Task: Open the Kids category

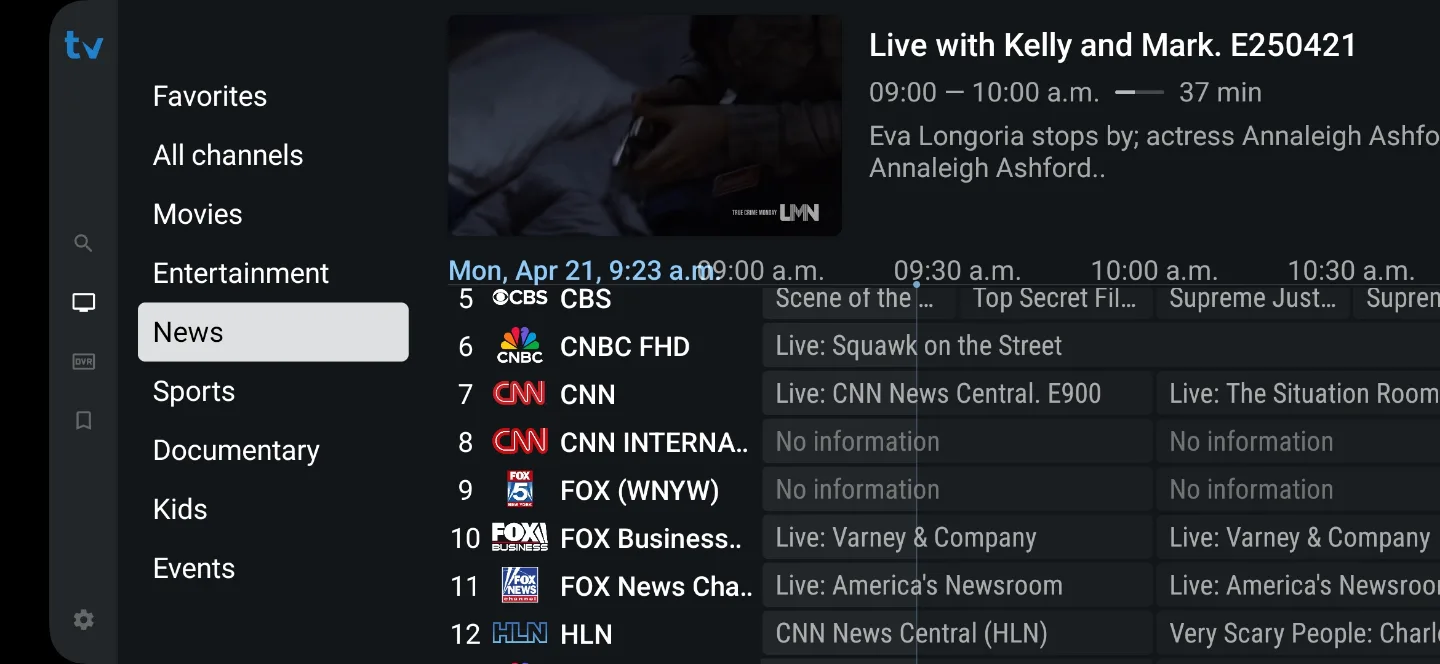Action: coord(180,509)
